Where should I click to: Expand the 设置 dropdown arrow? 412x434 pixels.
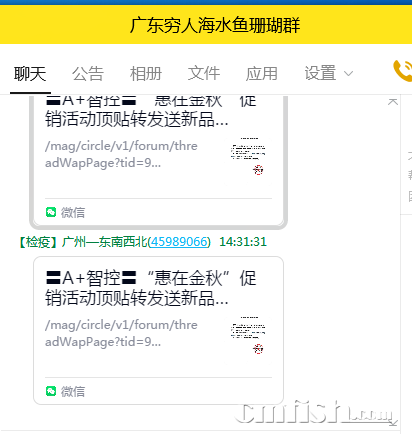(348, 74)
